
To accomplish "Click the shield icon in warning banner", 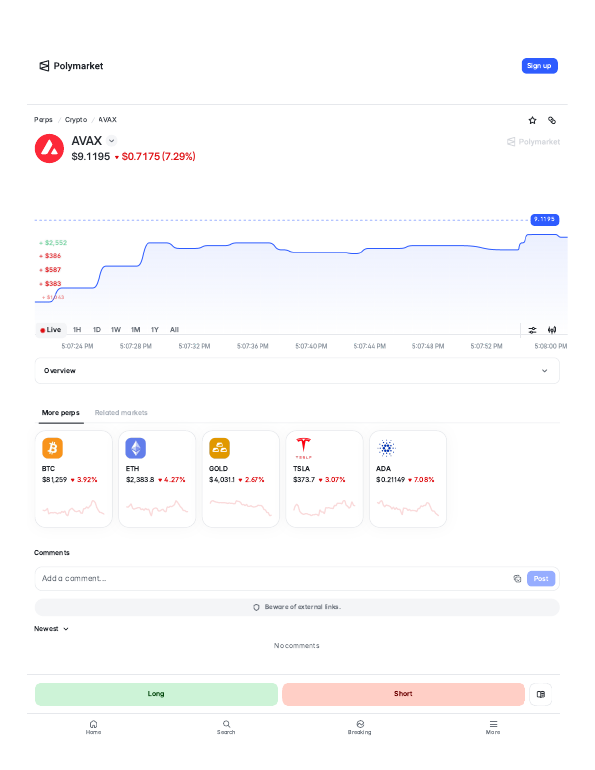I will (x=256, y=607).
